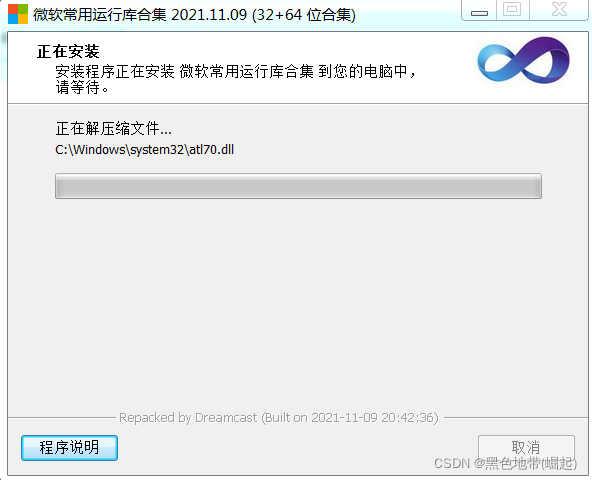Cancel installation with the 取消 button
Viewport: 592px width, 480px height.
tap(526, 448)
